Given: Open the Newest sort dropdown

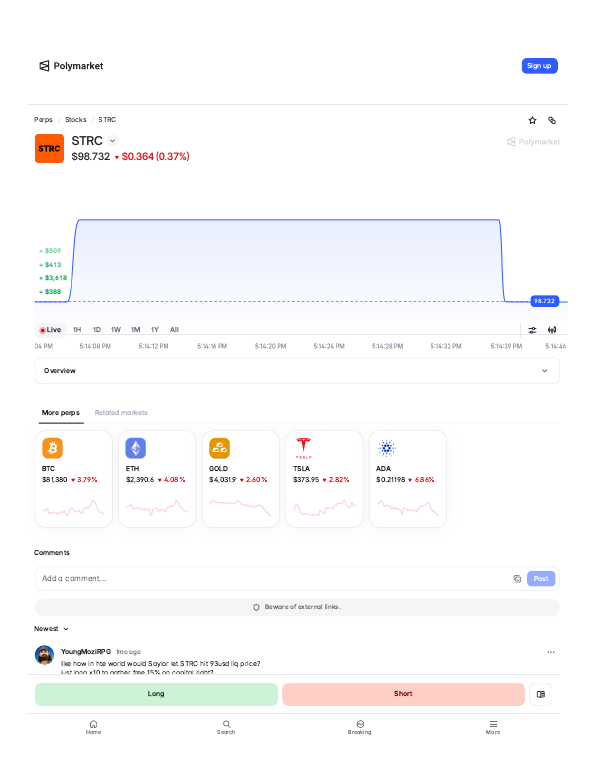Looking at the screenshot, I should (x=51, y=629).
